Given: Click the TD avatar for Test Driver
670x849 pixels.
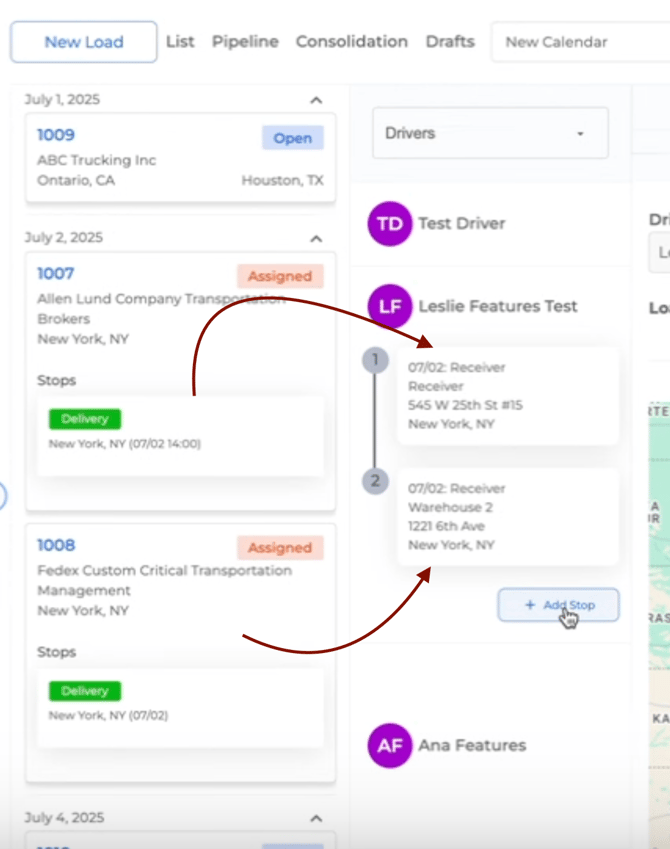Looking at the screenshot, I should [x=390, y=224].
